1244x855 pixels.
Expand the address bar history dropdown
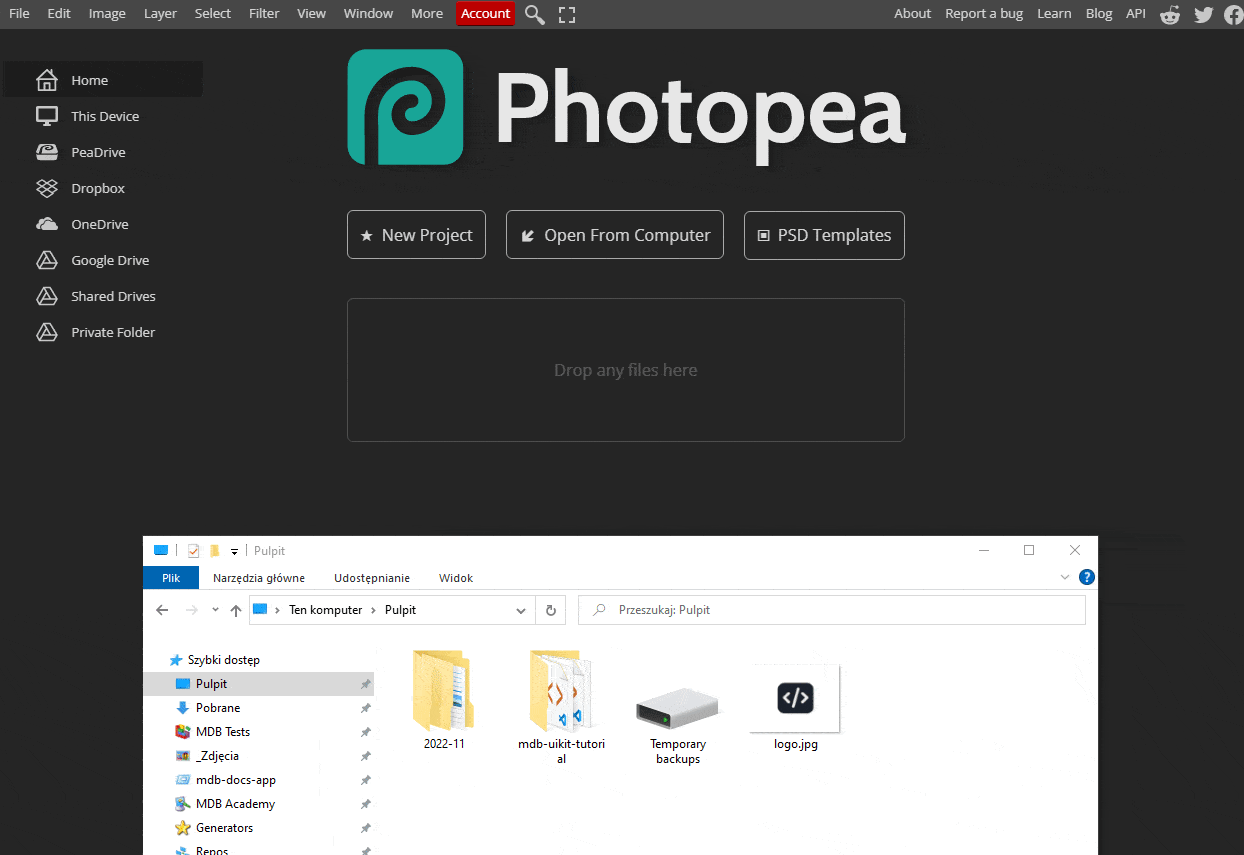coord(520,610)
